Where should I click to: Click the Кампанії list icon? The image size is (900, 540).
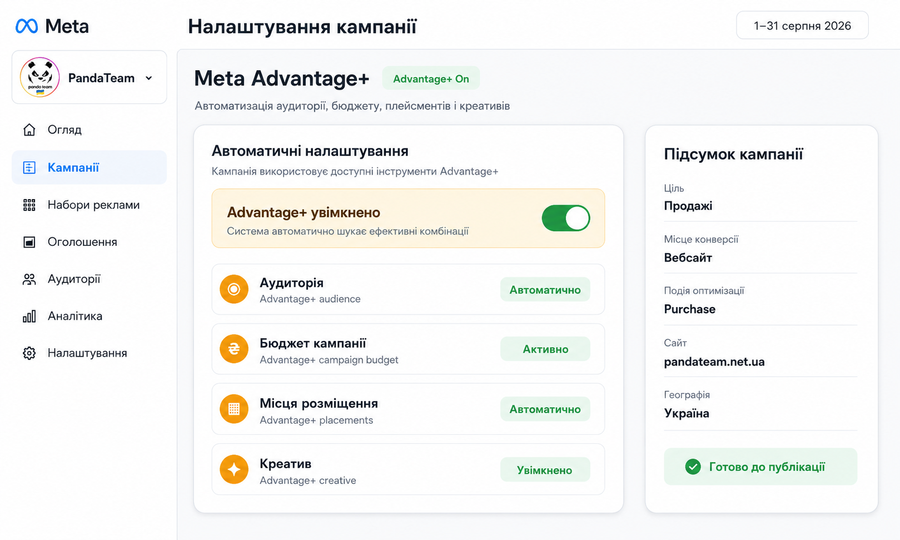(29, 168)
